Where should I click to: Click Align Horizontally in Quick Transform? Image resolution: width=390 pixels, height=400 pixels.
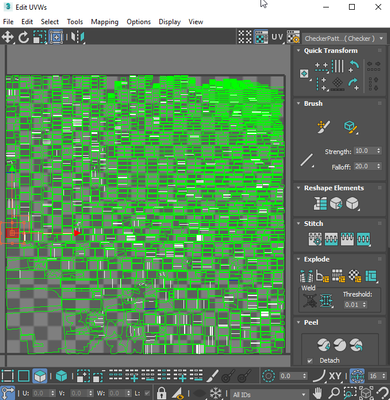322,66
